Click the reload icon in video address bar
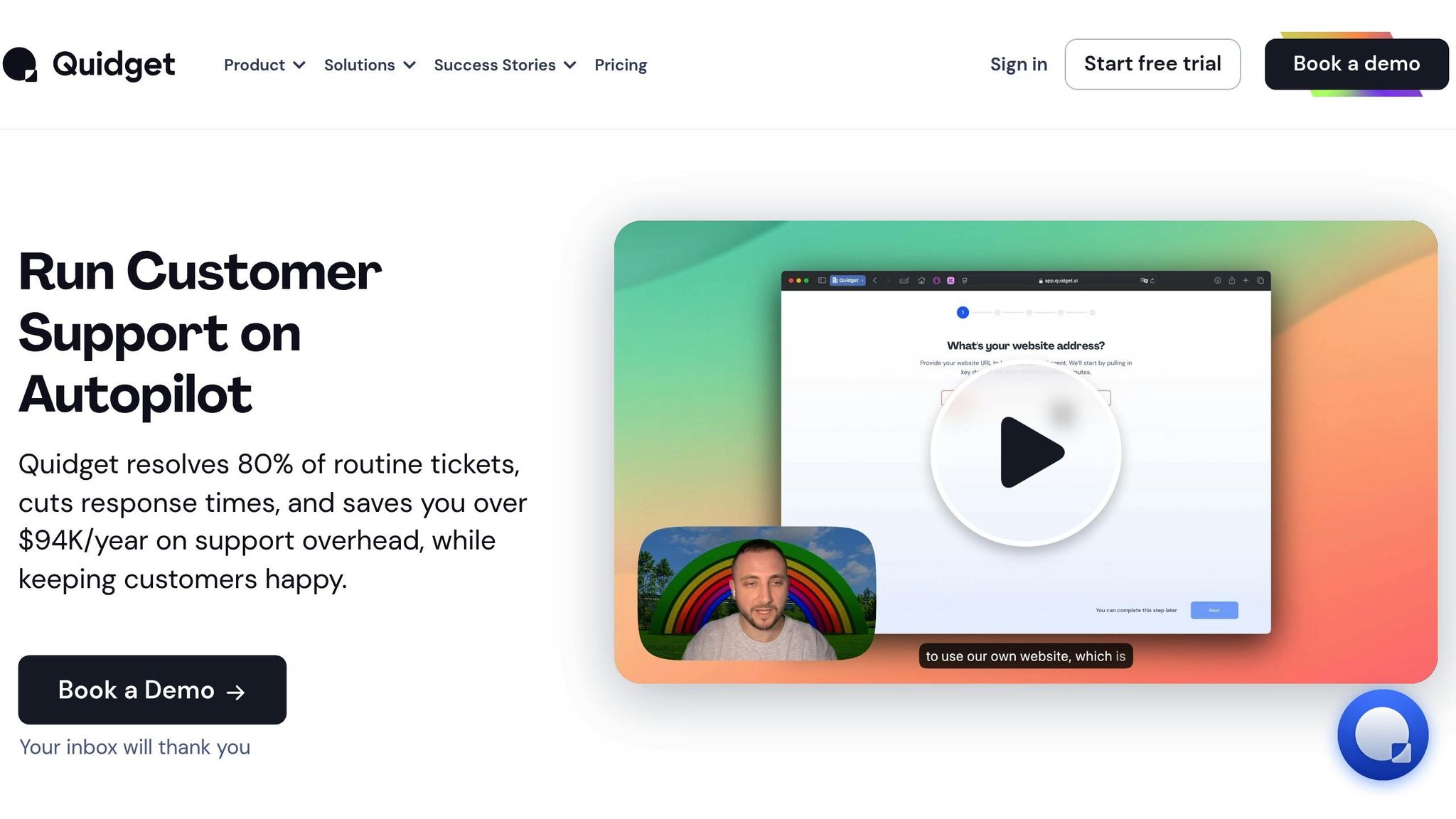The height and width of the screenshot is (819, 1456). [1152, 281]
